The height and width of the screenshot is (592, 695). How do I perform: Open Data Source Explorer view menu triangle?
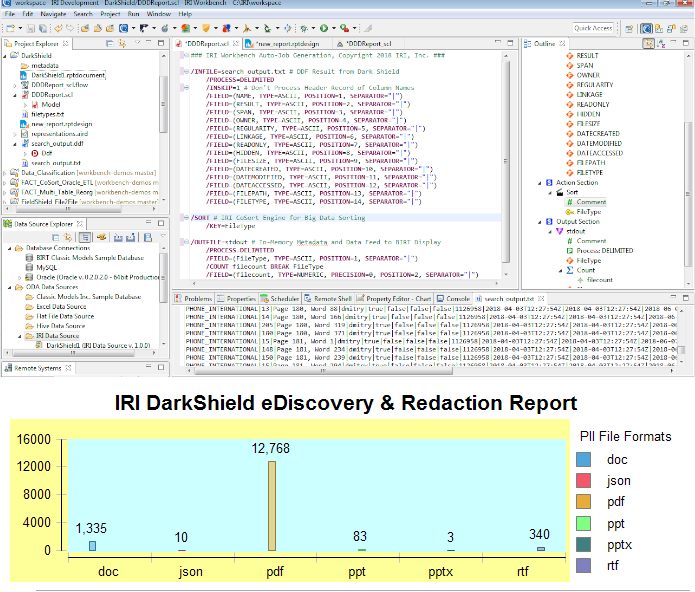coord(163,237)
